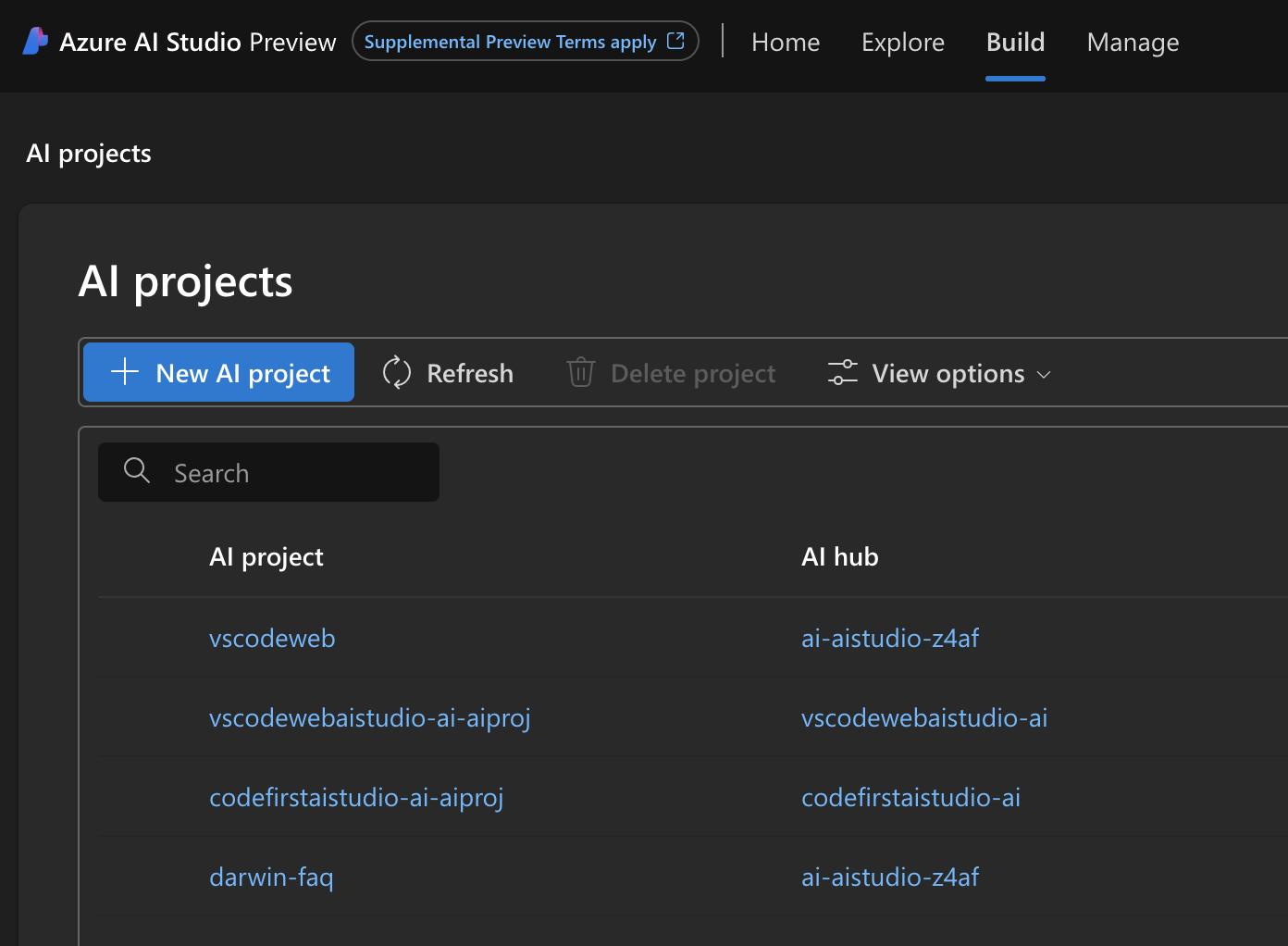Open ai-aistudio-z4af hub in vscodeweb row
The width and height of the screenshot is (1288, 946).
(x=890, y=638)
